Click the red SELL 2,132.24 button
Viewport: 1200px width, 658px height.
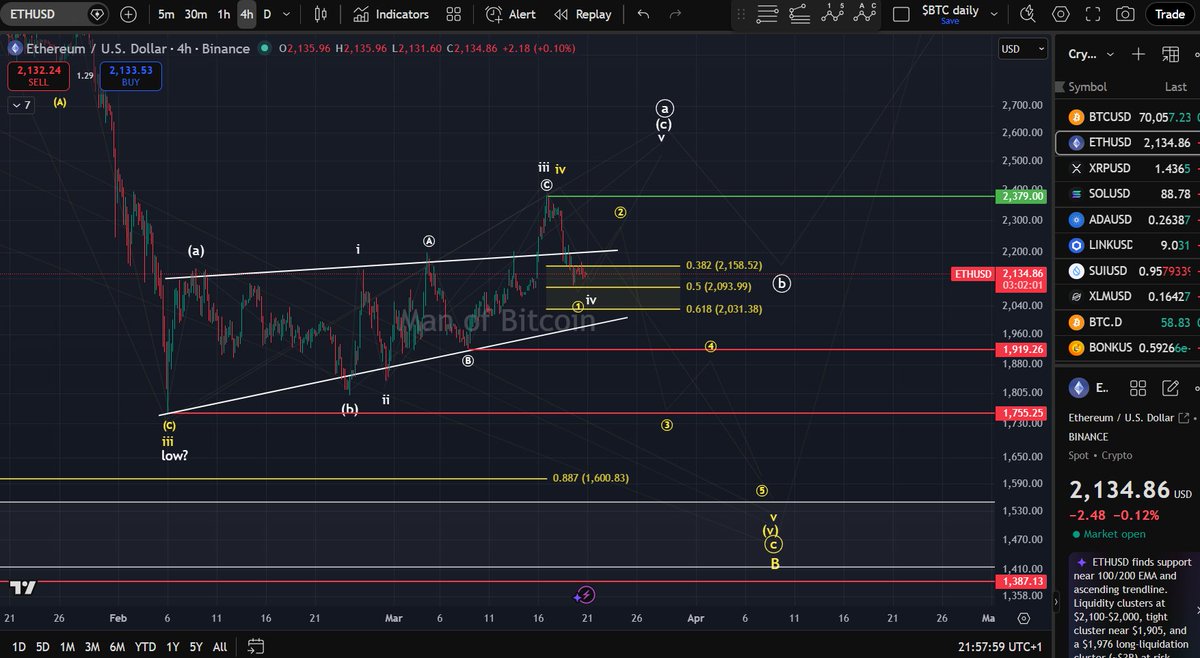pyautogui.click(x=37, y=75)
